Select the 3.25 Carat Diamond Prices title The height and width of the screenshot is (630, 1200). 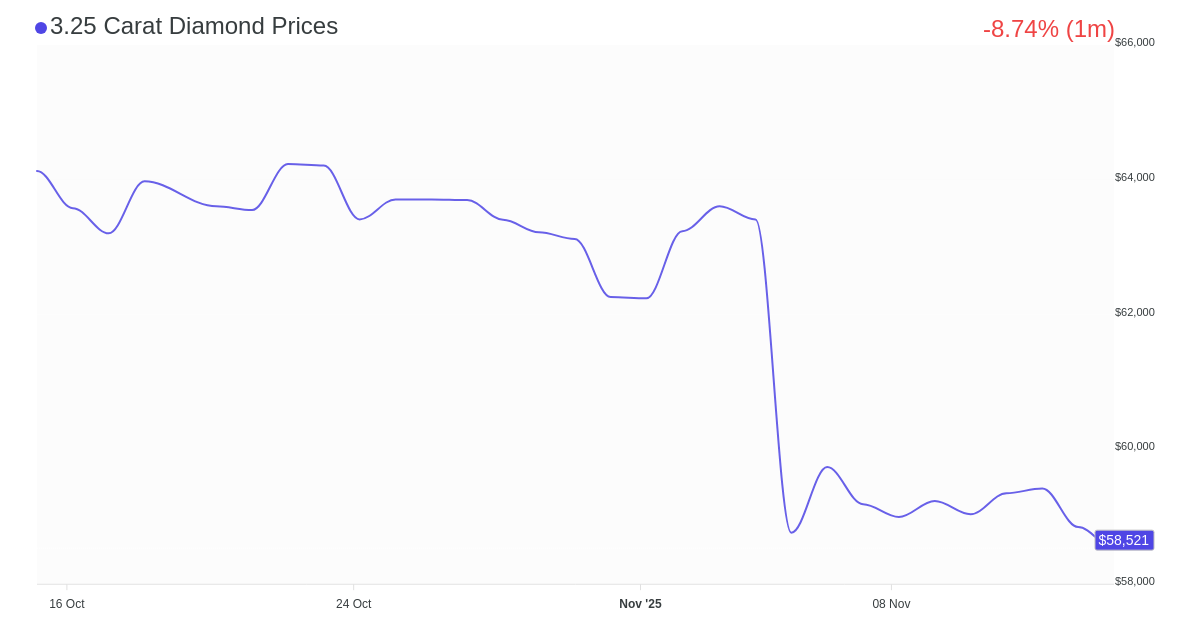[x=194, y=26]
